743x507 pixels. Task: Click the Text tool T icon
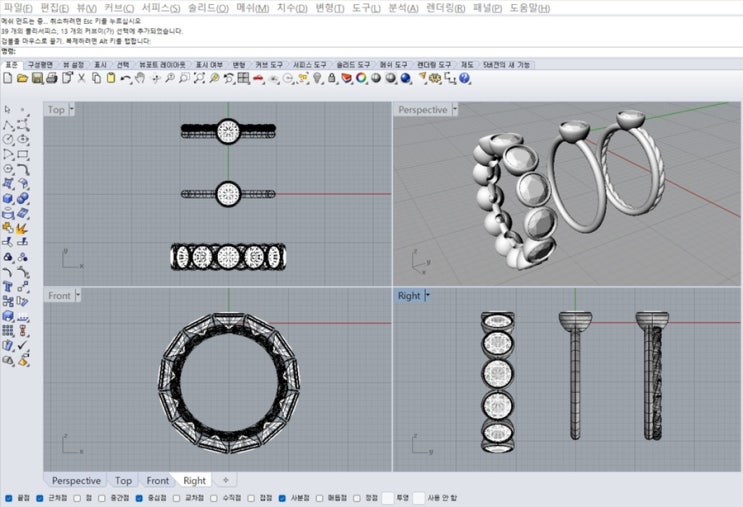tap(8, 286)
